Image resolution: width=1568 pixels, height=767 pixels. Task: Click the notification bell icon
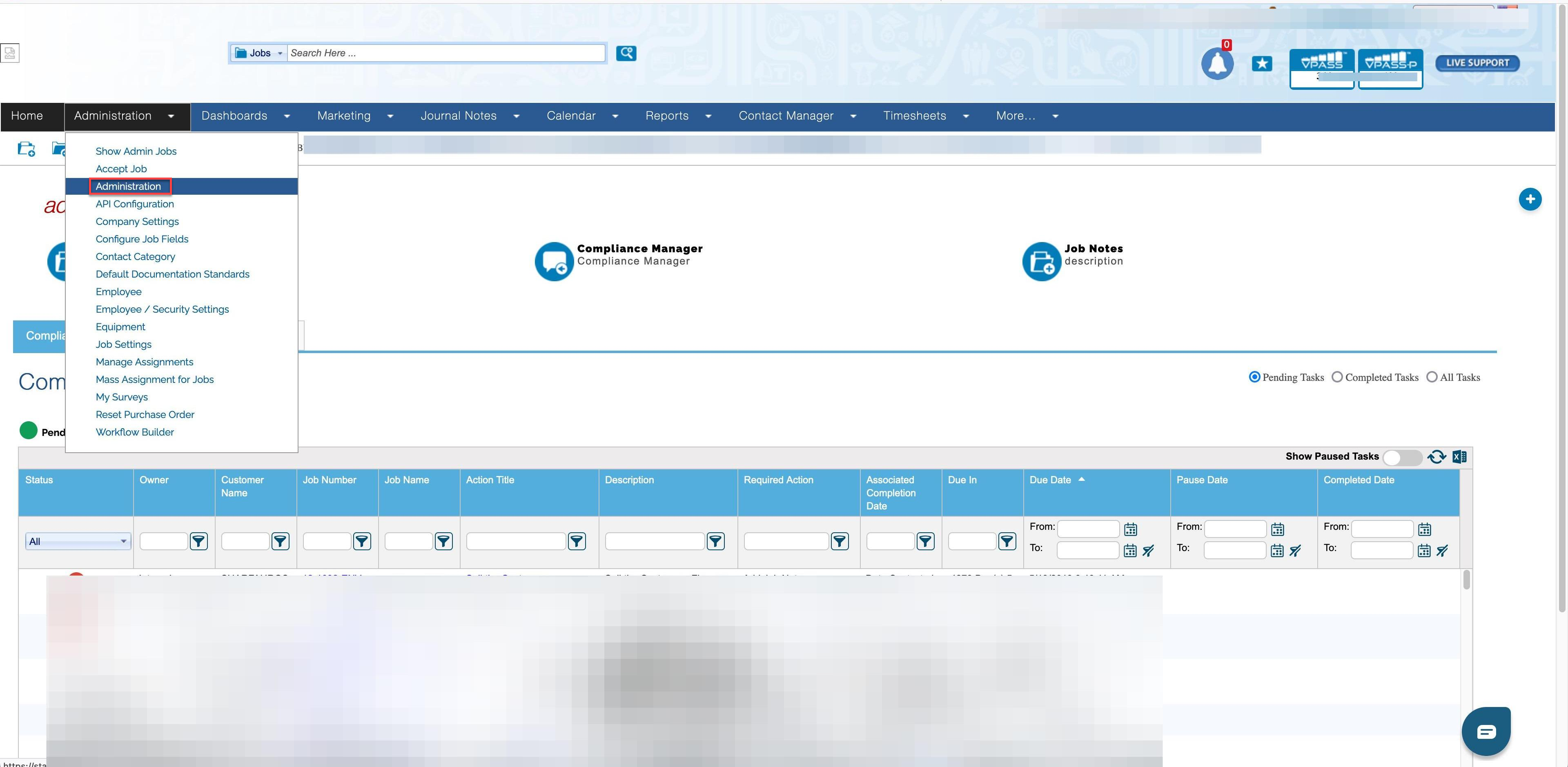click(1217, 64)
